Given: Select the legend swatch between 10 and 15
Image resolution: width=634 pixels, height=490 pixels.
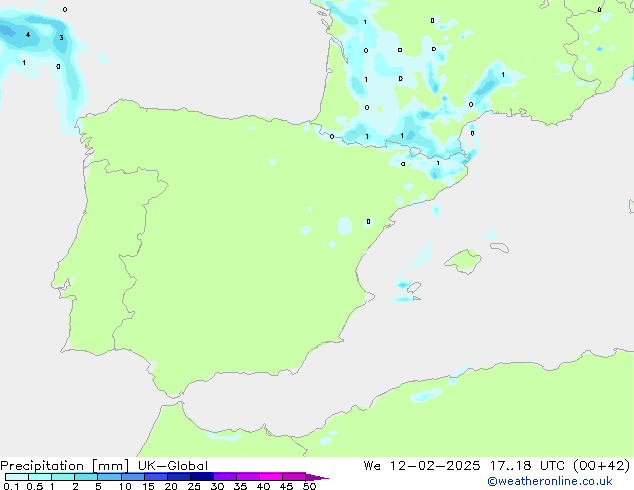Looking at the screenshot, I should coord(133,477).
